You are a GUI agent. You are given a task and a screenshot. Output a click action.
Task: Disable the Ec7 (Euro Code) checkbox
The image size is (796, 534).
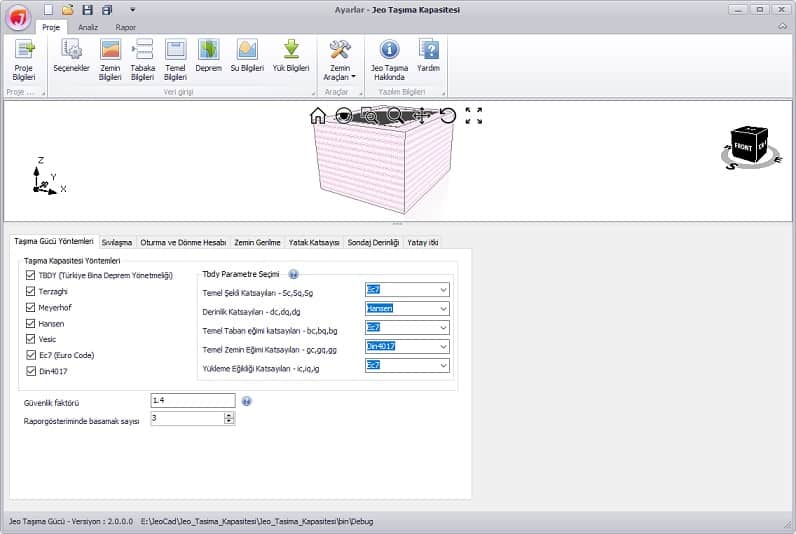30,354
